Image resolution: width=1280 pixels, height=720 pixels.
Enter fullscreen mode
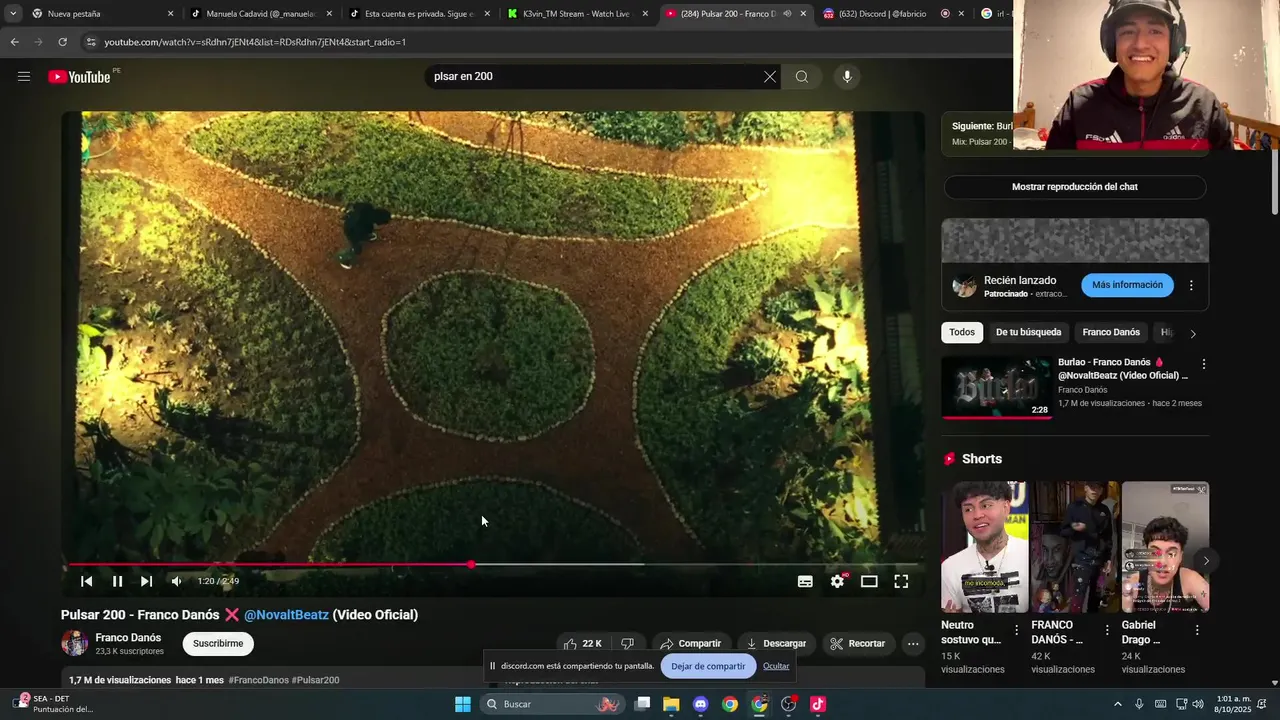point(901,581)
